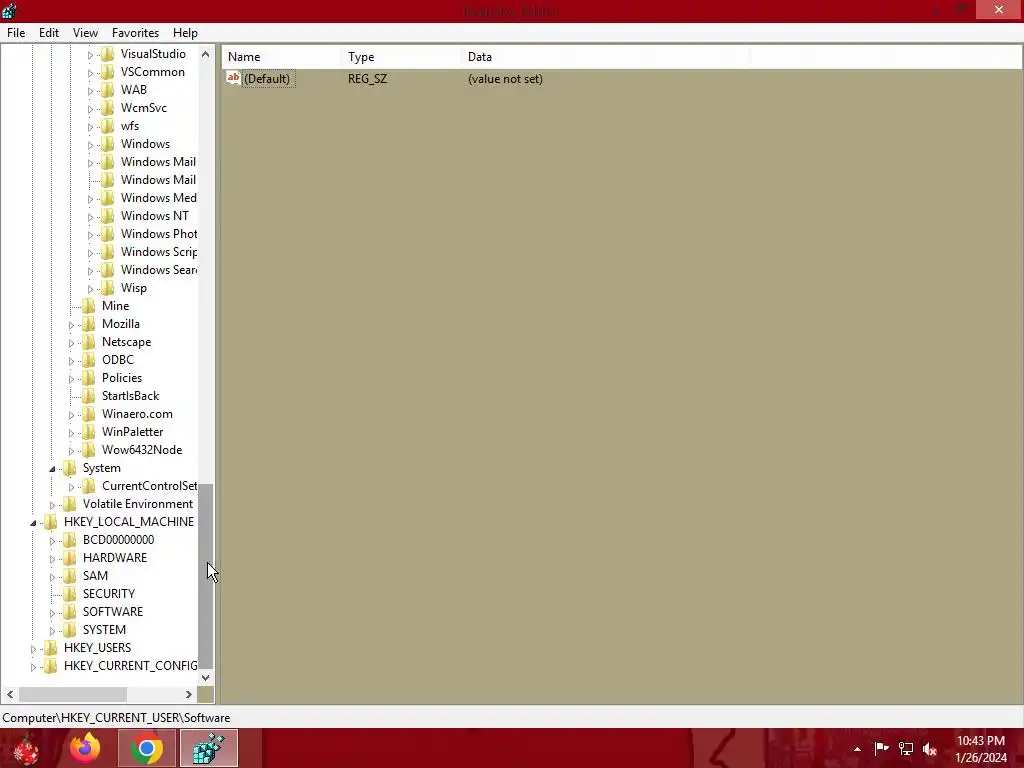Click the WAB key folder icon
1024x768 pixels.
click(x=108, y=89)
